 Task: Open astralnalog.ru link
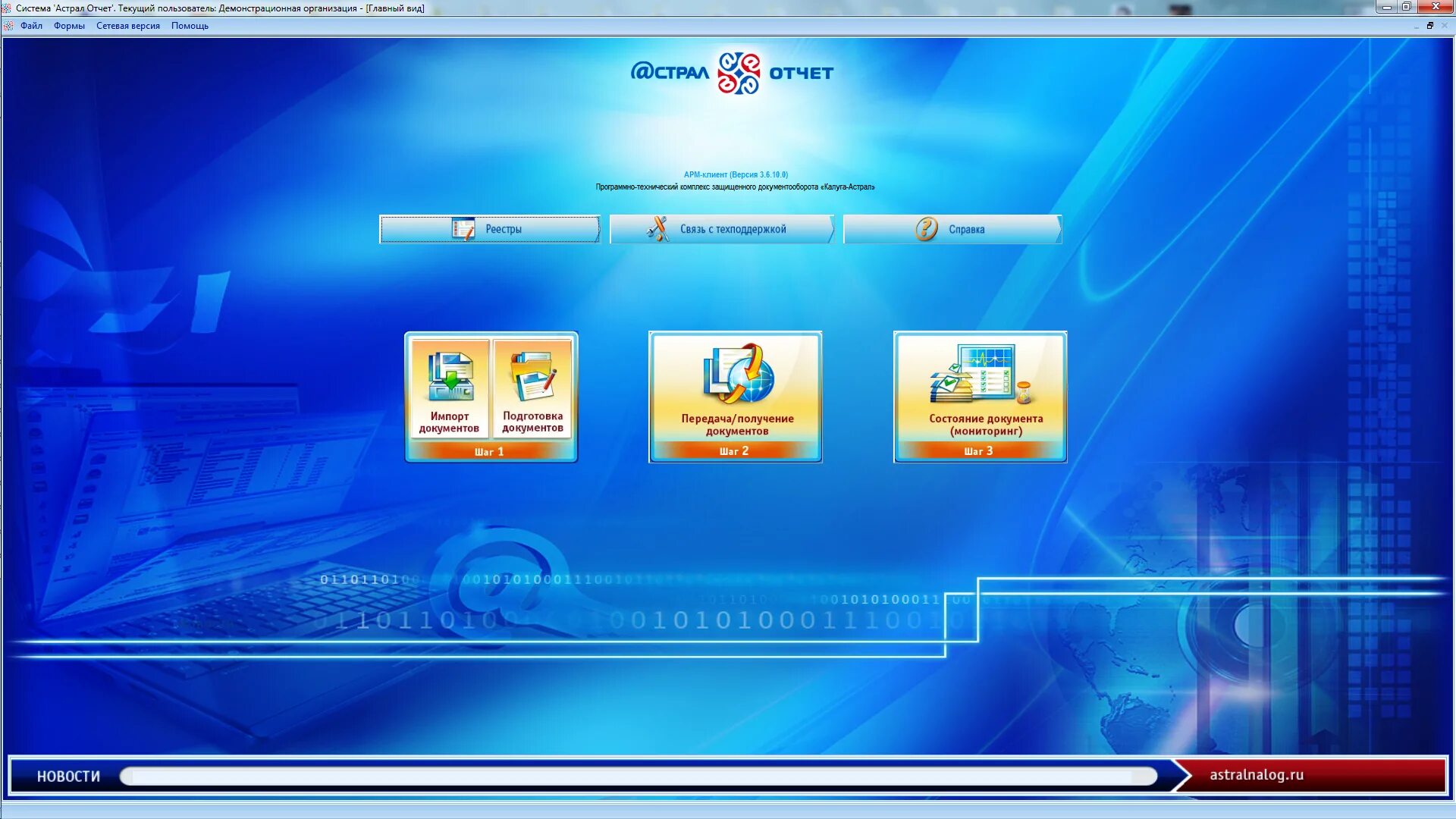coord(1256,775)
